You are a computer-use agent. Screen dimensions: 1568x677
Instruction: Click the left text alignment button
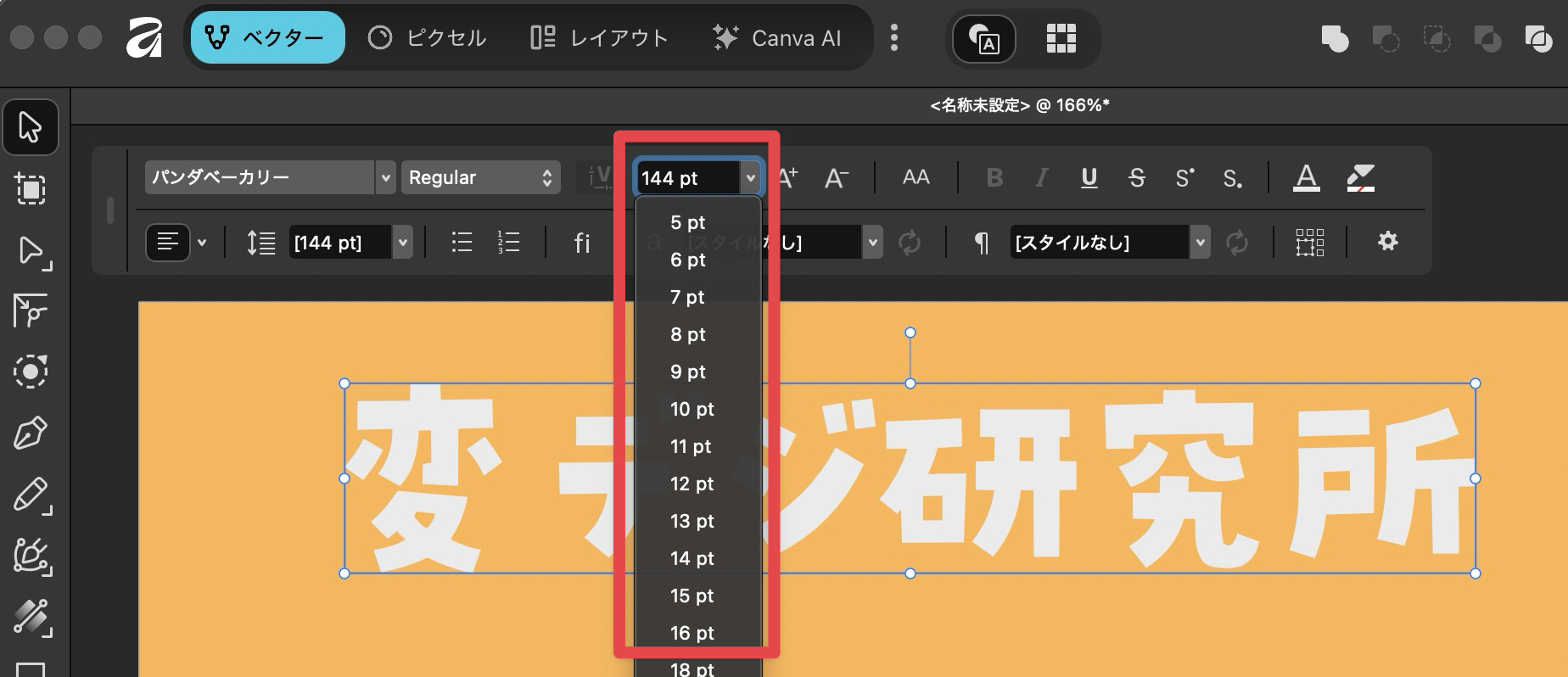click(168, 243)
